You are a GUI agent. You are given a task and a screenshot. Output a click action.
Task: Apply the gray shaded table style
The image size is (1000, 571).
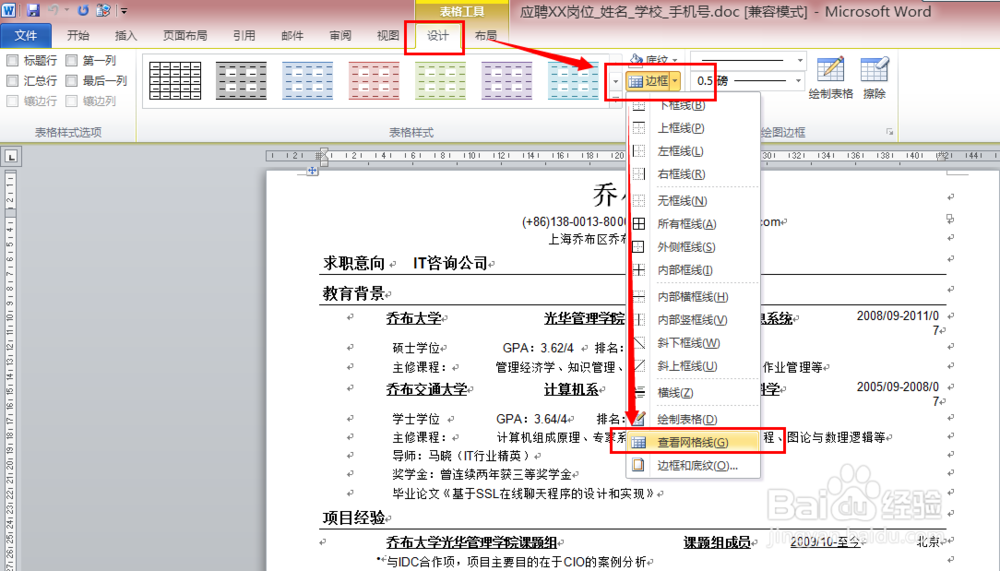pos(241,81)
